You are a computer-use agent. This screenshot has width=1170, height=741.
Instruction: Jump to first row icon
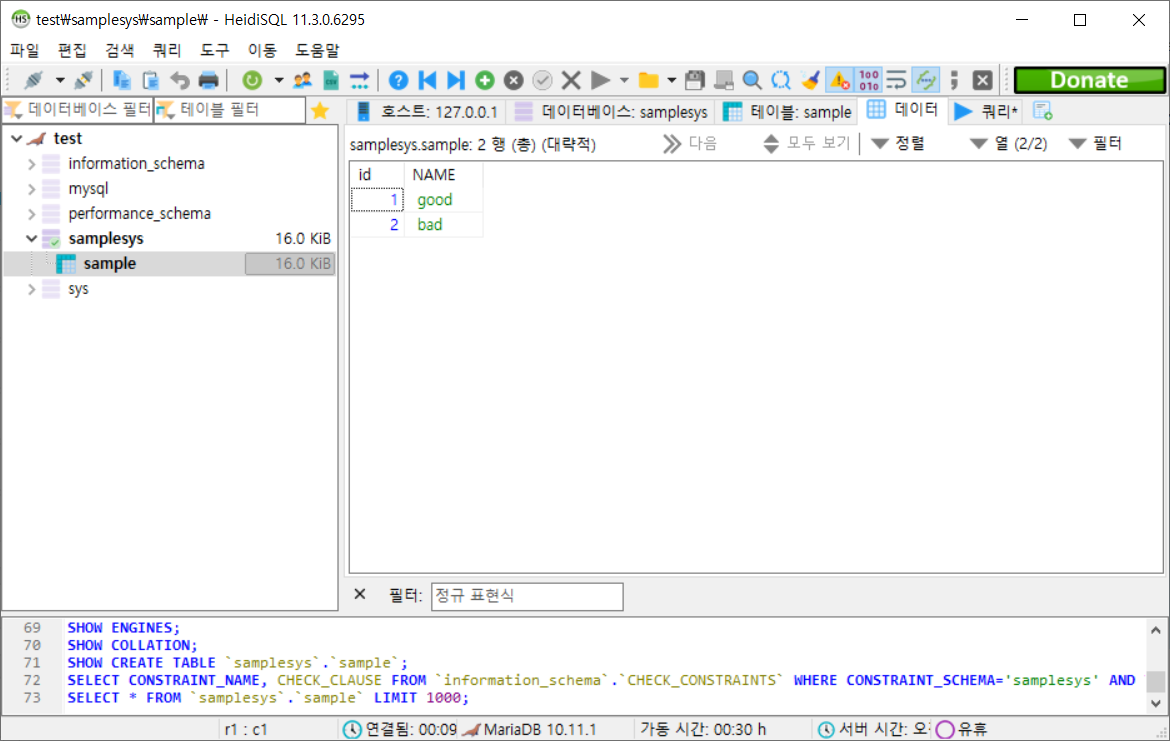[x=428, y=80]
